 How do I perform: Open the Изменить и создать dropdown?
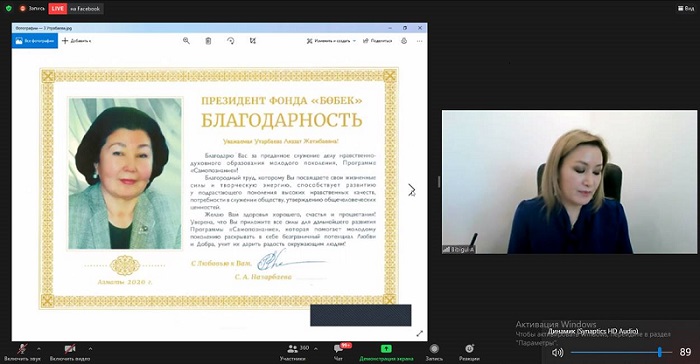pyautogui.click(x=331, y=41)
